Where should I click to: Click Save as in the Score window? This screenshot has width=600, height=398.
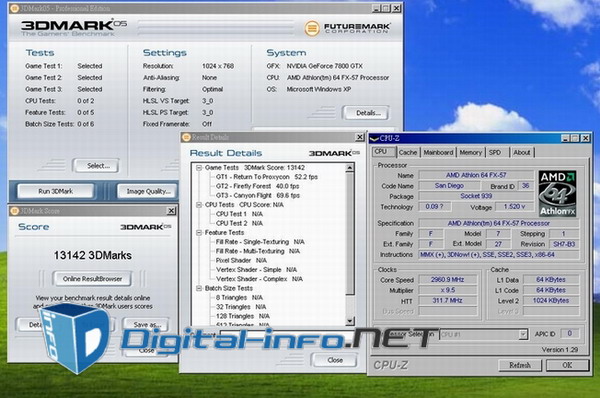(x=147, y=324)
